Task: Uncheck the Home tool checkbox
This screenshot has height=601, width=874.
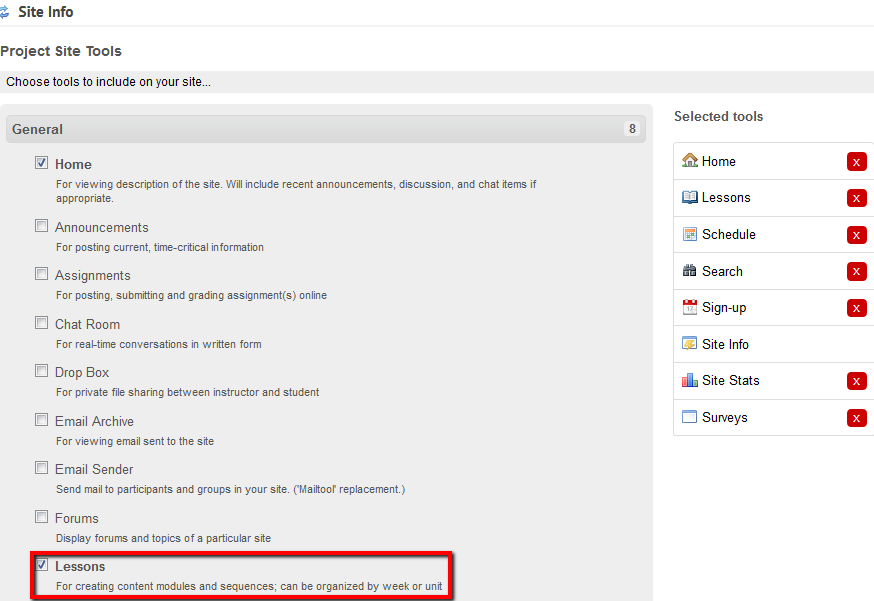Action: (x=42, y=162)
